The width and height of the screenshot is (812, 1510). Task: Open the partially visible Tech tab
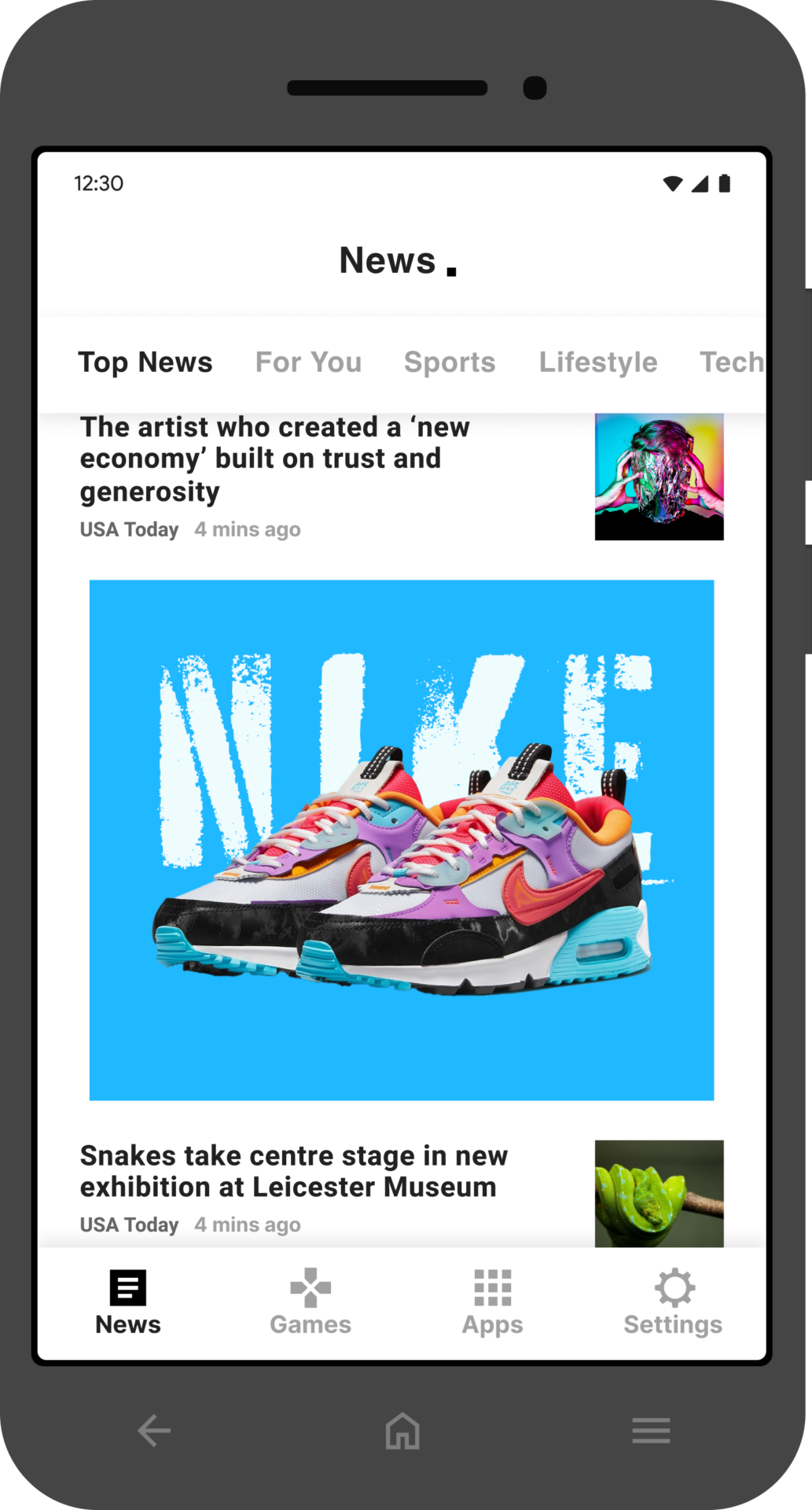click(732, 363)
